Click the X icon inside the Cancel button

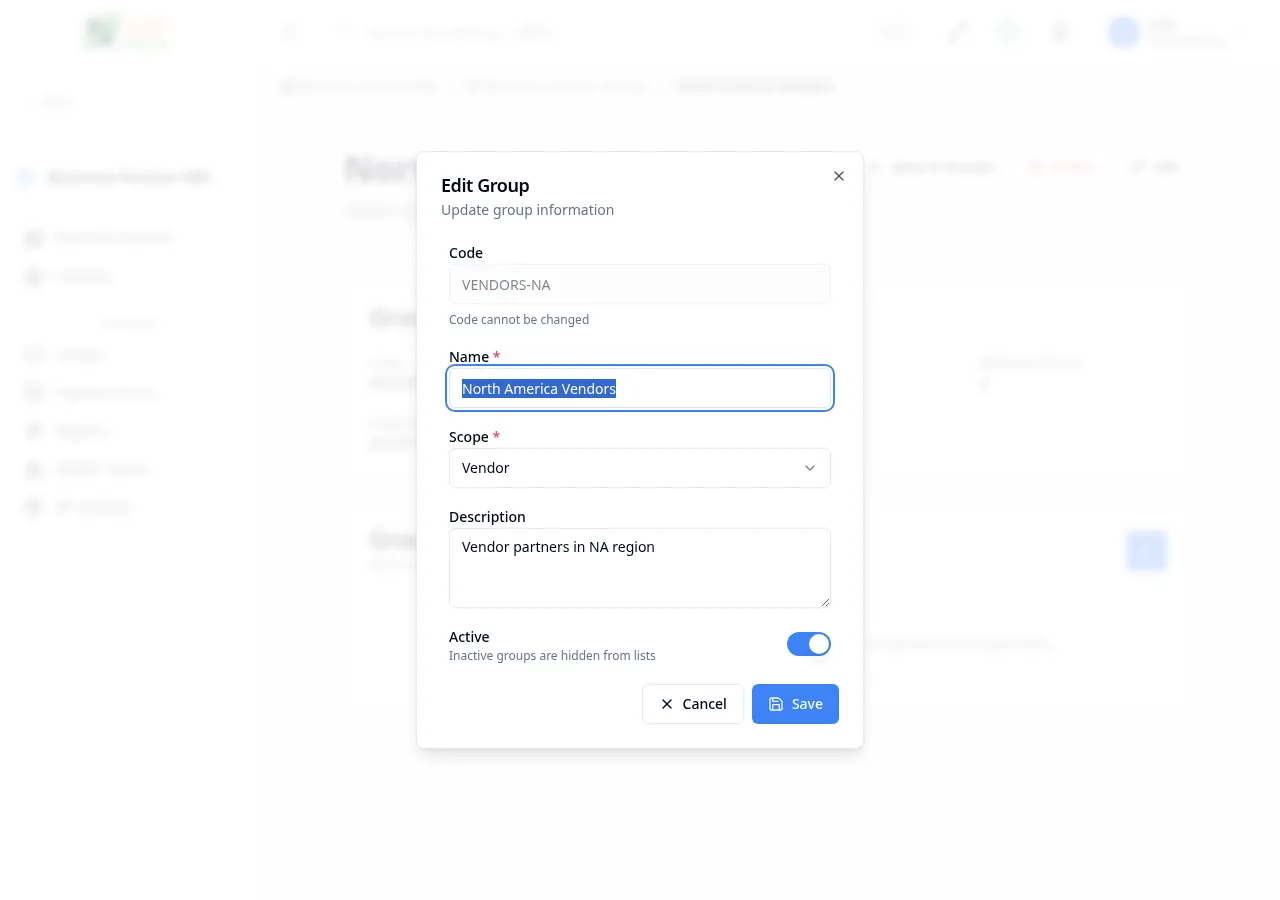pyautogui.click(x=666, y=704)
